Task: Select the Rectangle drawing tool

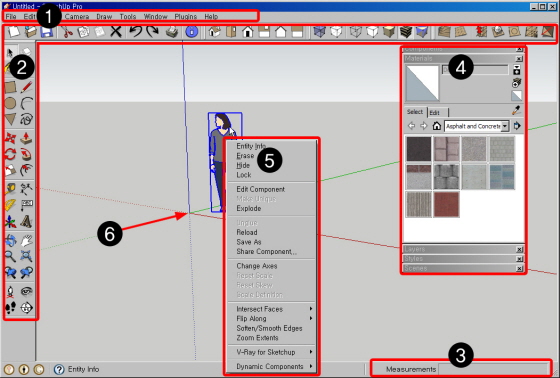Action: pos(10,87)
